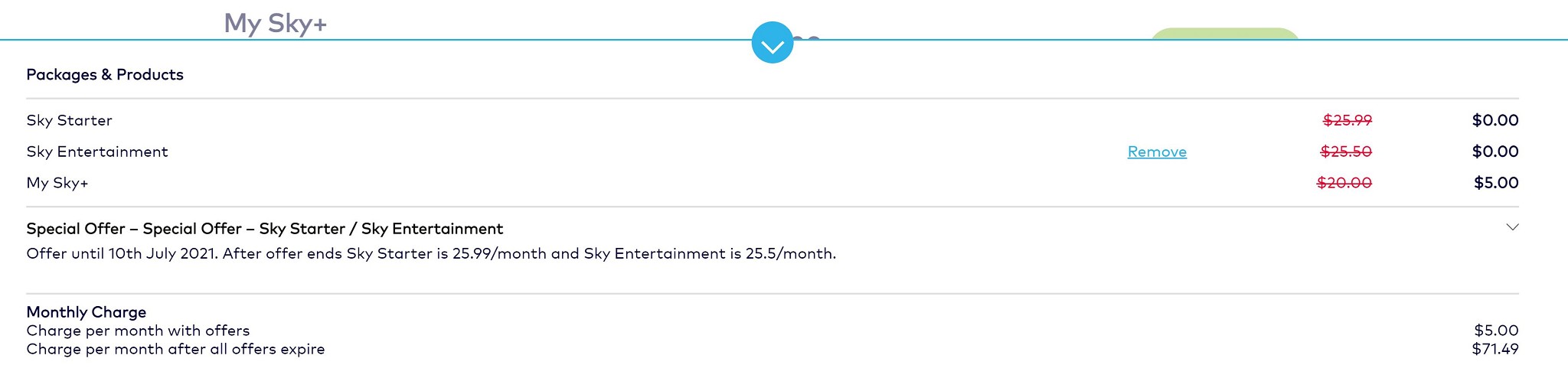
Task: Click the blue circular chevron-down icon
Action: pos(773,43)
